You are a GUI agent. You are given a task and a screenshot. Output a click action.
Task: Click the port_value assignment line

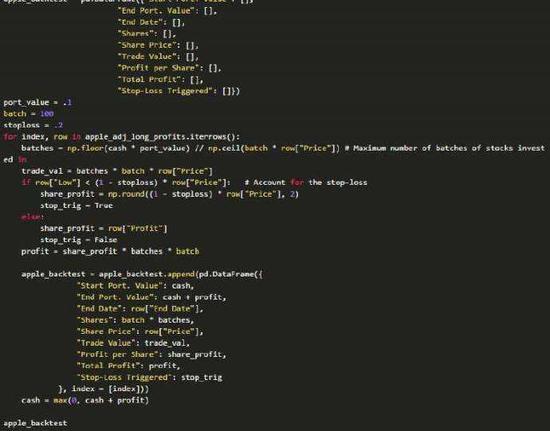click(38, 102)
